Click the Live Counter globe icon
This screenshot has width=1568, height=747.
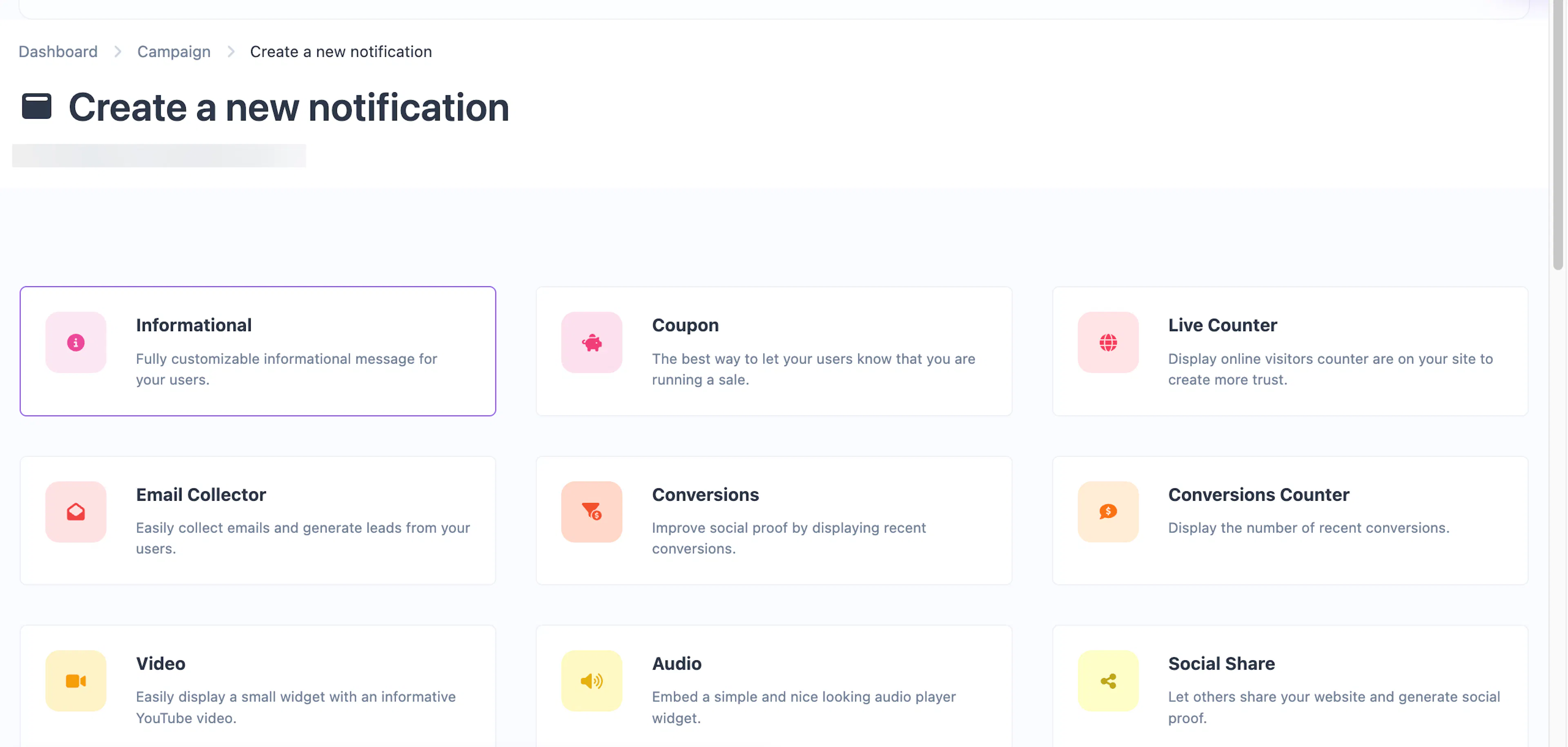tap(1108, 342)
